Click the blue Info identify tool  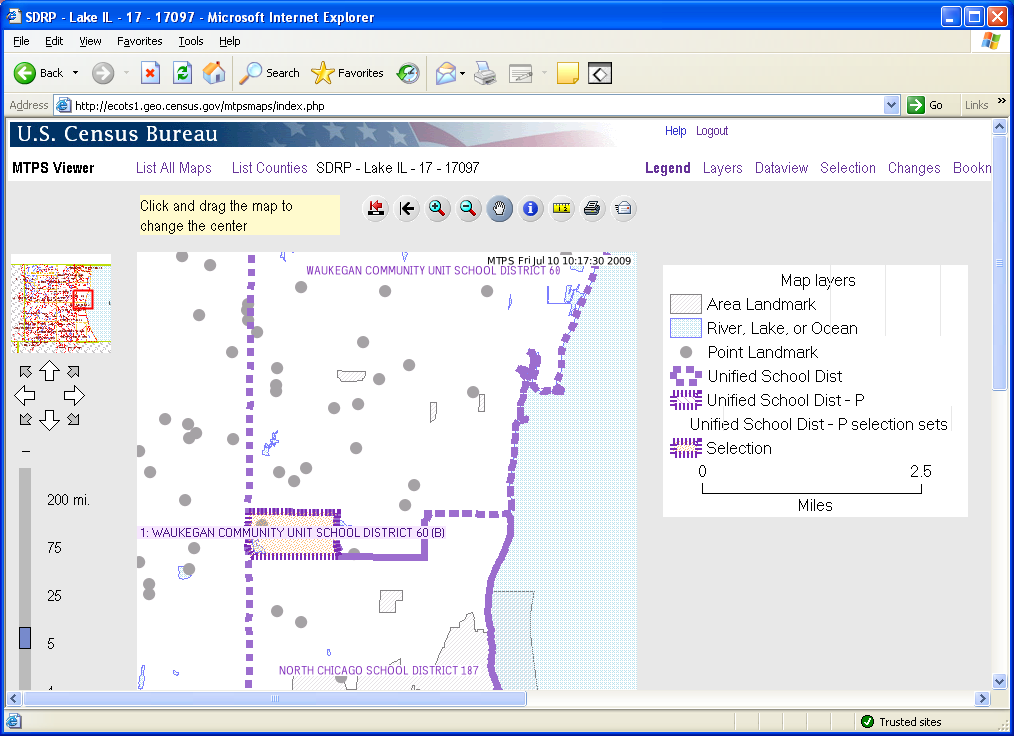[531, 208]
